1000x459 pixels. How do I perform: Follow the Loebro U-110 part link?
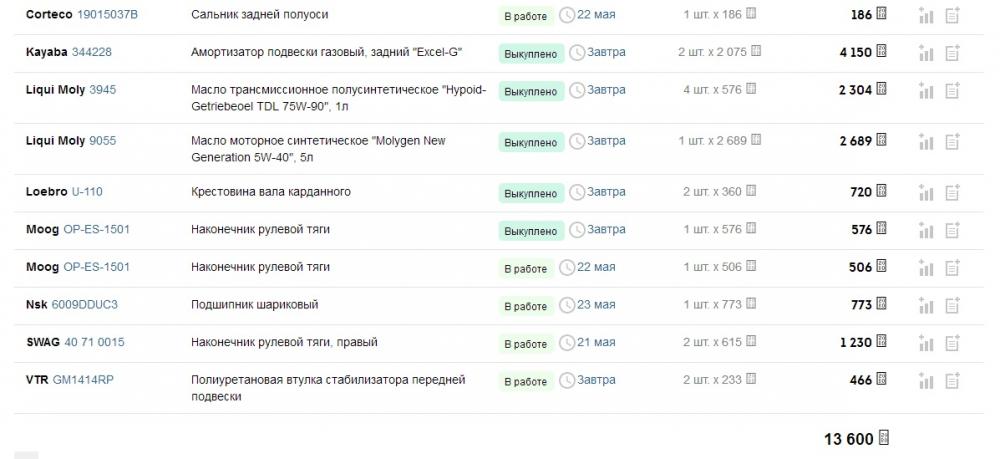click(87, 191)
